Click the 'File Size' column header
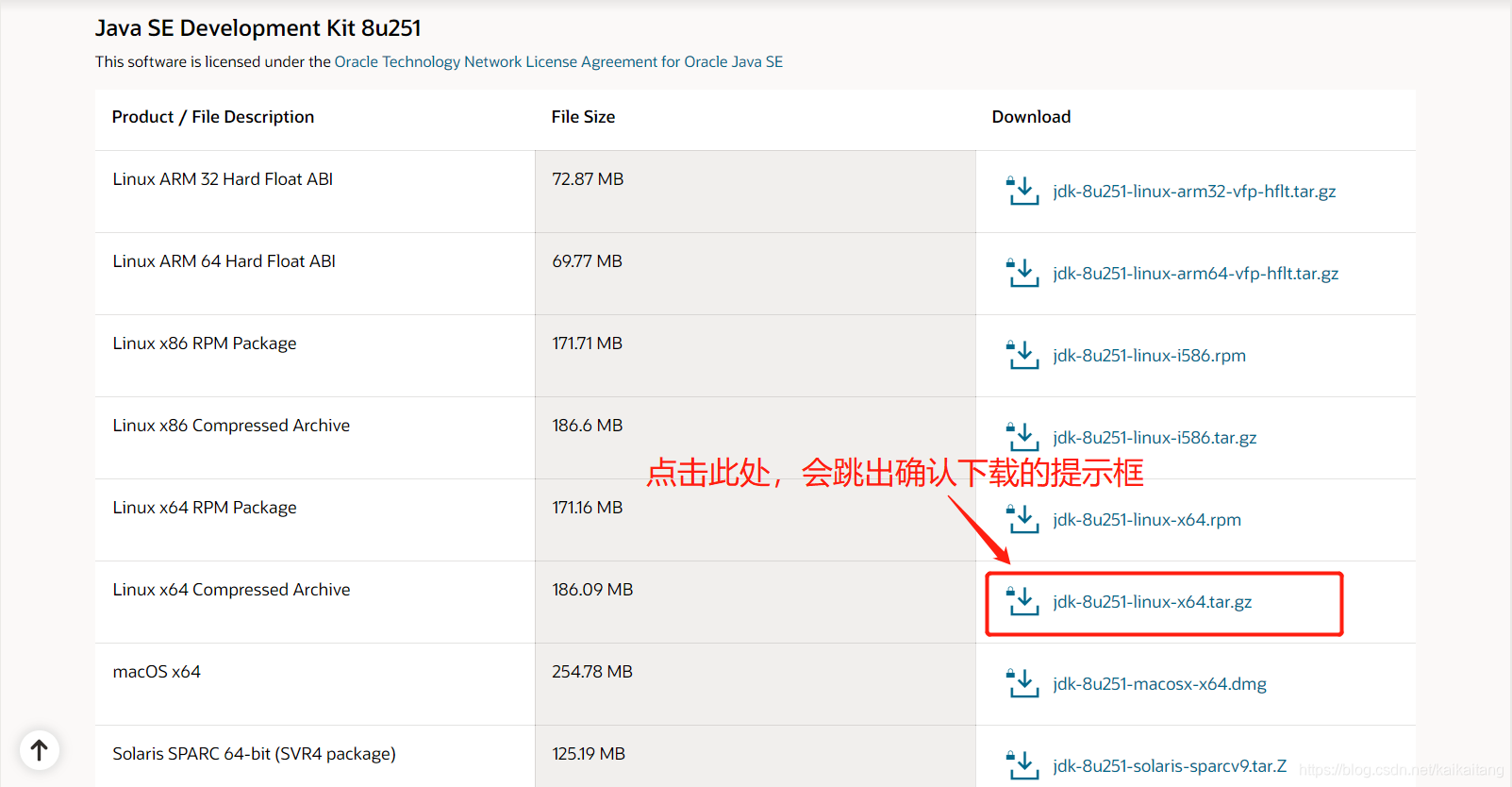1512x787 pixels. [583, 116]
